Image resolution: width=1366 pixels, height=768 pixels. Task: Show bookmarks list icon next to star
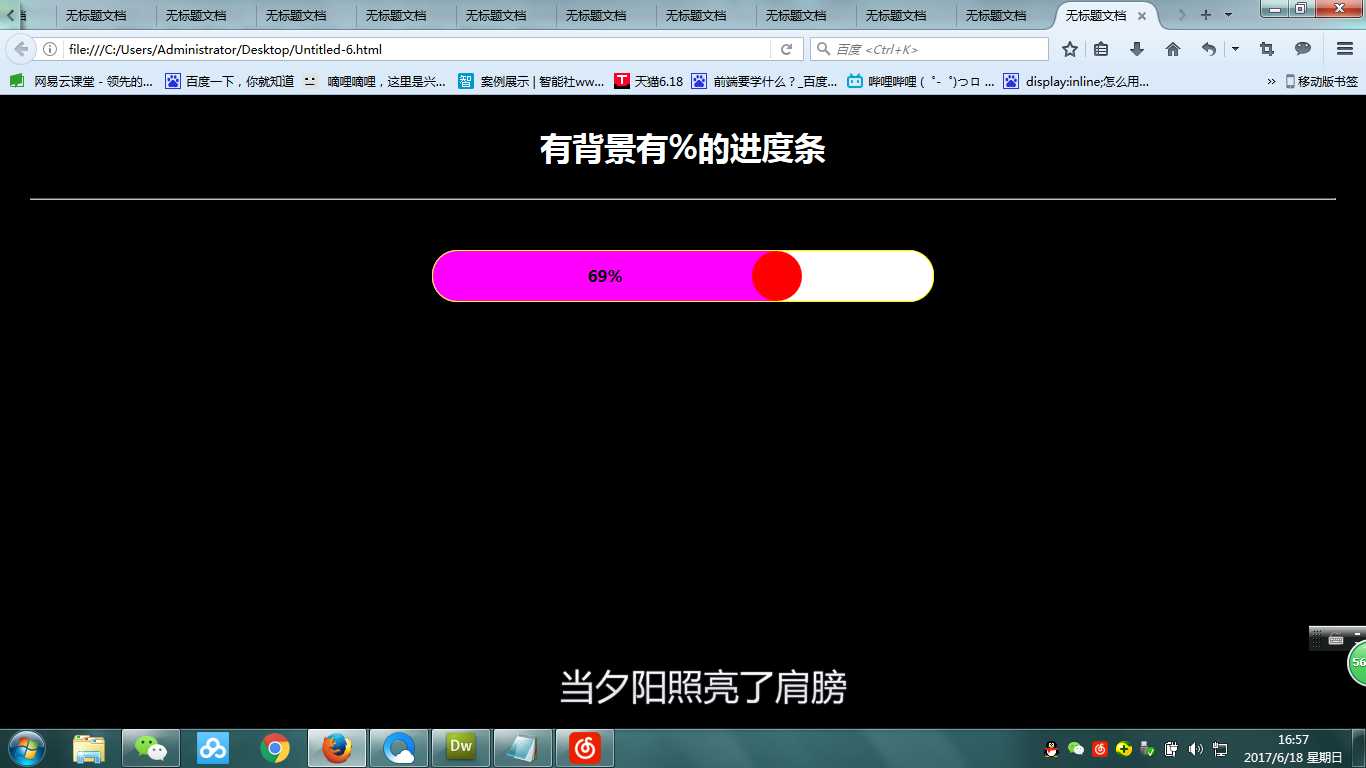(x=1101, y=49)
